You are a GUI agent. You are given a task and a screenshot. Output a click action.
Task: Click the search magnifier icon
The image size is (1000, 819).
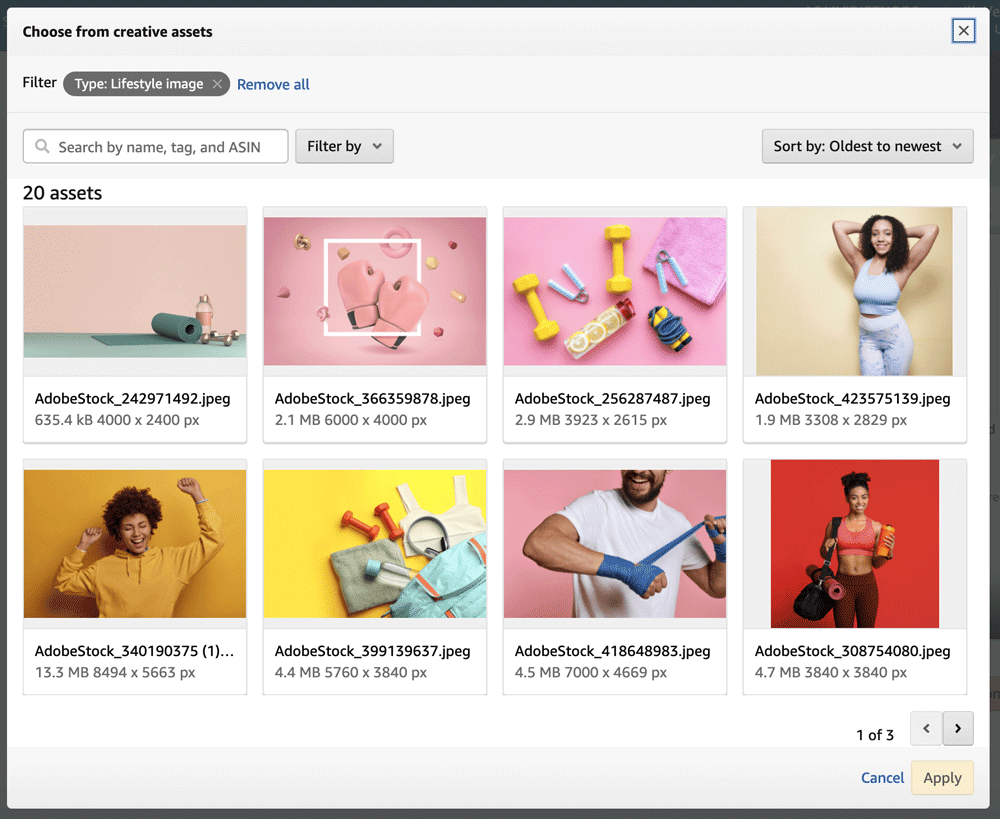[42, 147]
